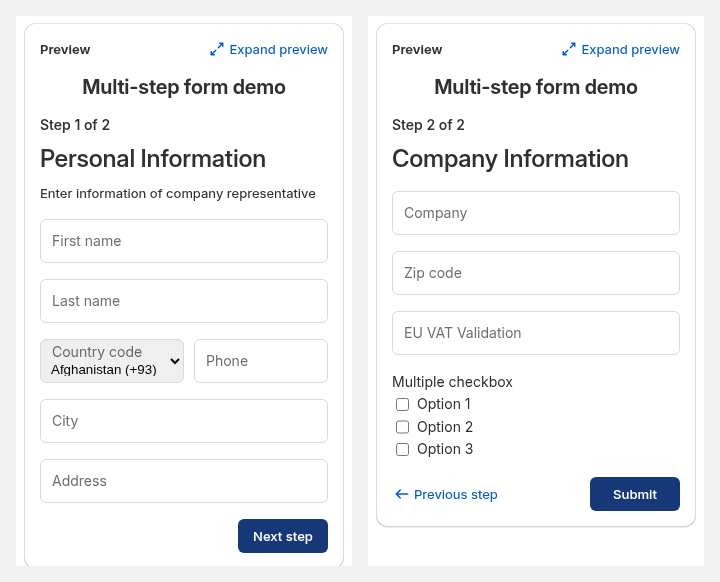The height and width of the screenshot is (582, 720).
Task: Focus the Company input field
Action: pos(536,213)
